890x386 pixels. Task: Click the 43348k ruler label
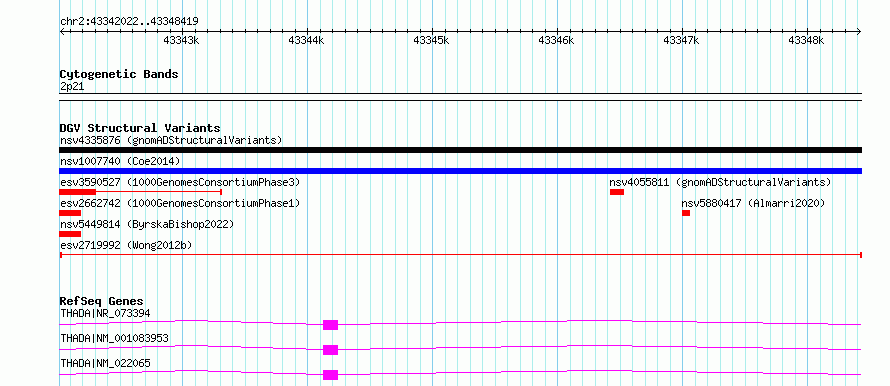click(807, 40)
